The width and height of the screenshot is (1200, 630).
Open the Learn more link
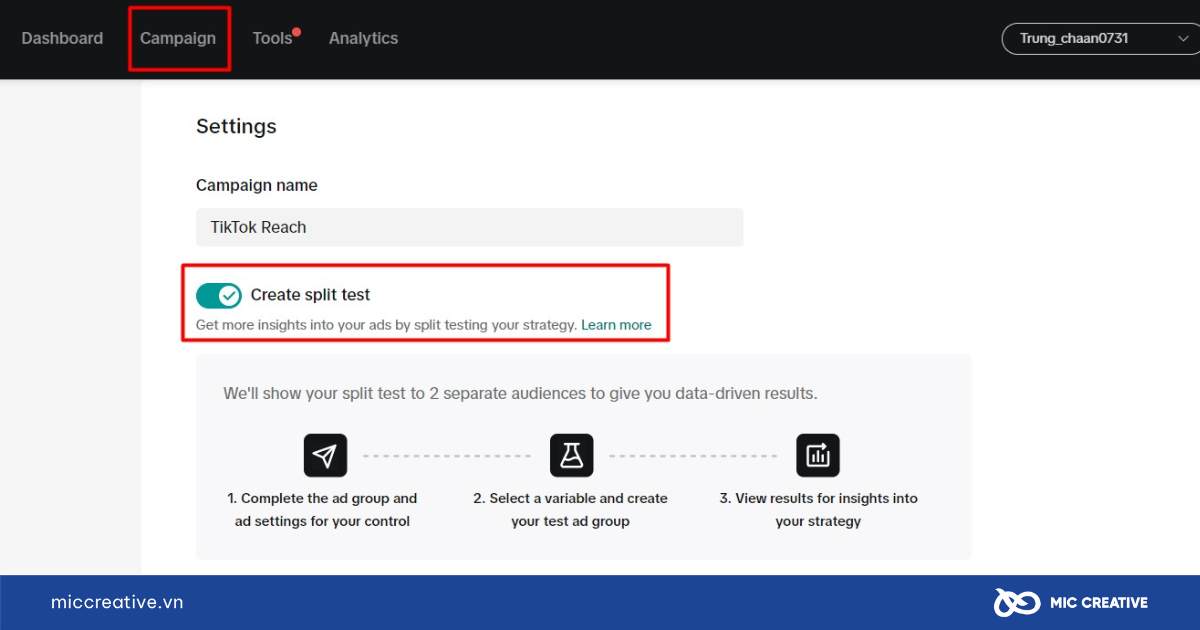click(x=616, y=325)
